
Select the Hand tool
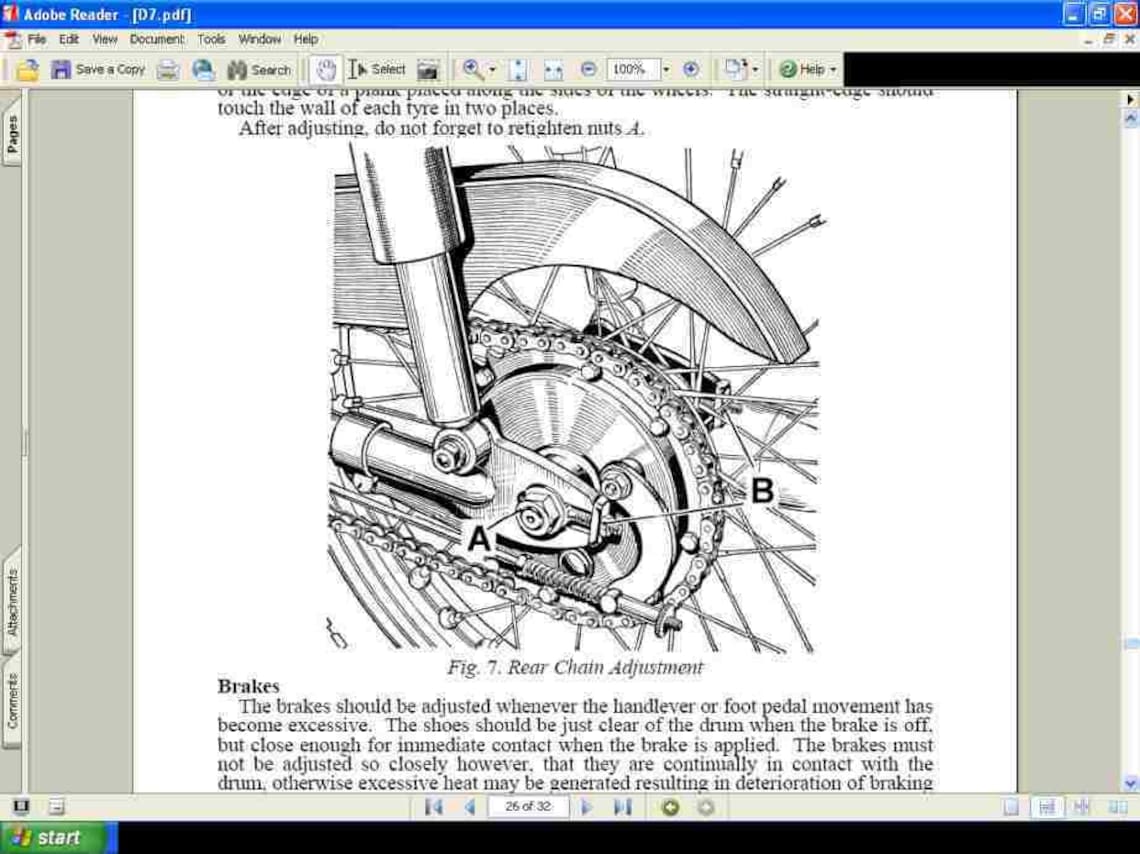324,69
